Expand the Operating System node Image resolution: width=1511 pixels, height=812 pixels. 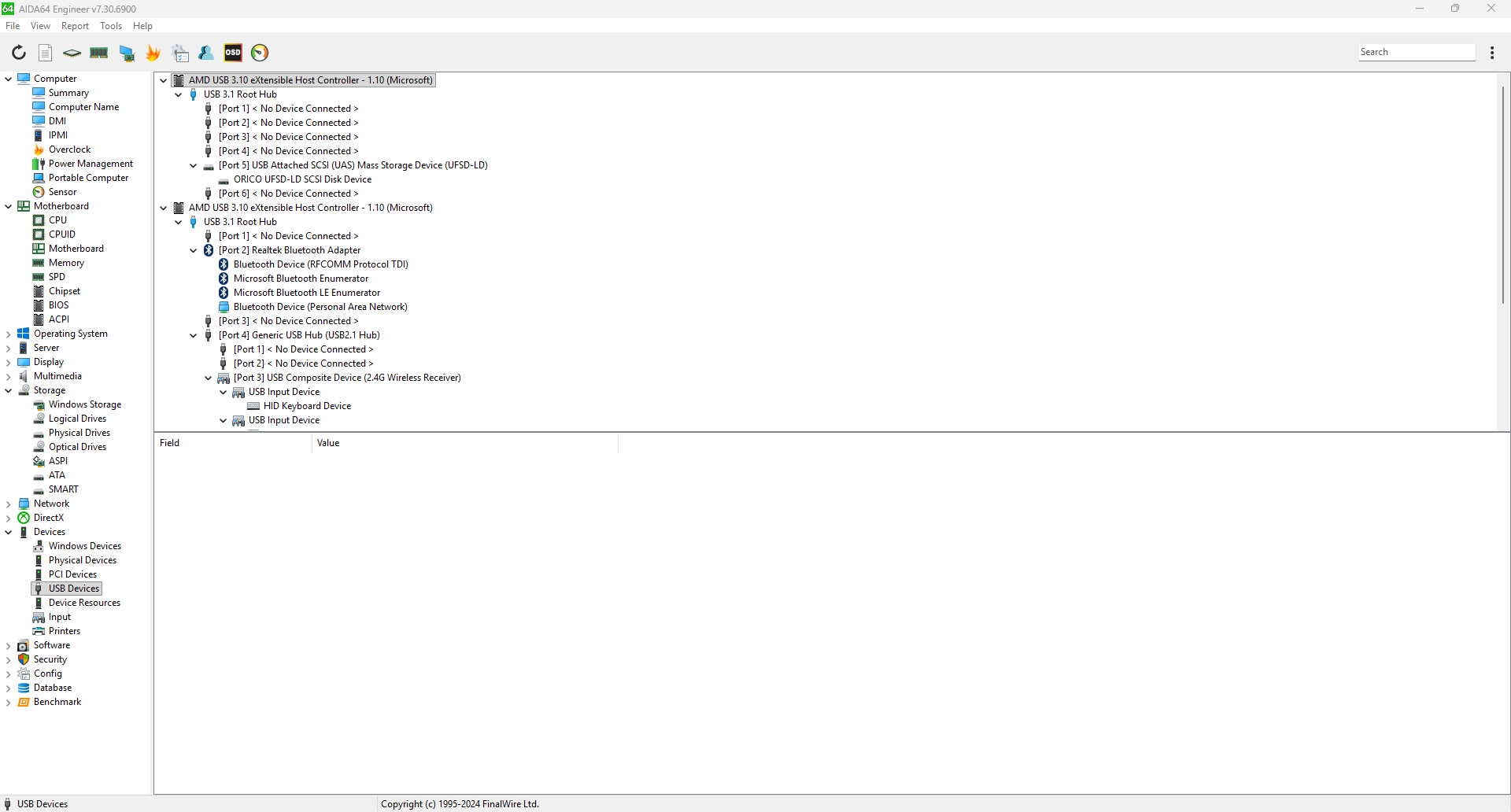pyautogui.click(x=9, y=334)
